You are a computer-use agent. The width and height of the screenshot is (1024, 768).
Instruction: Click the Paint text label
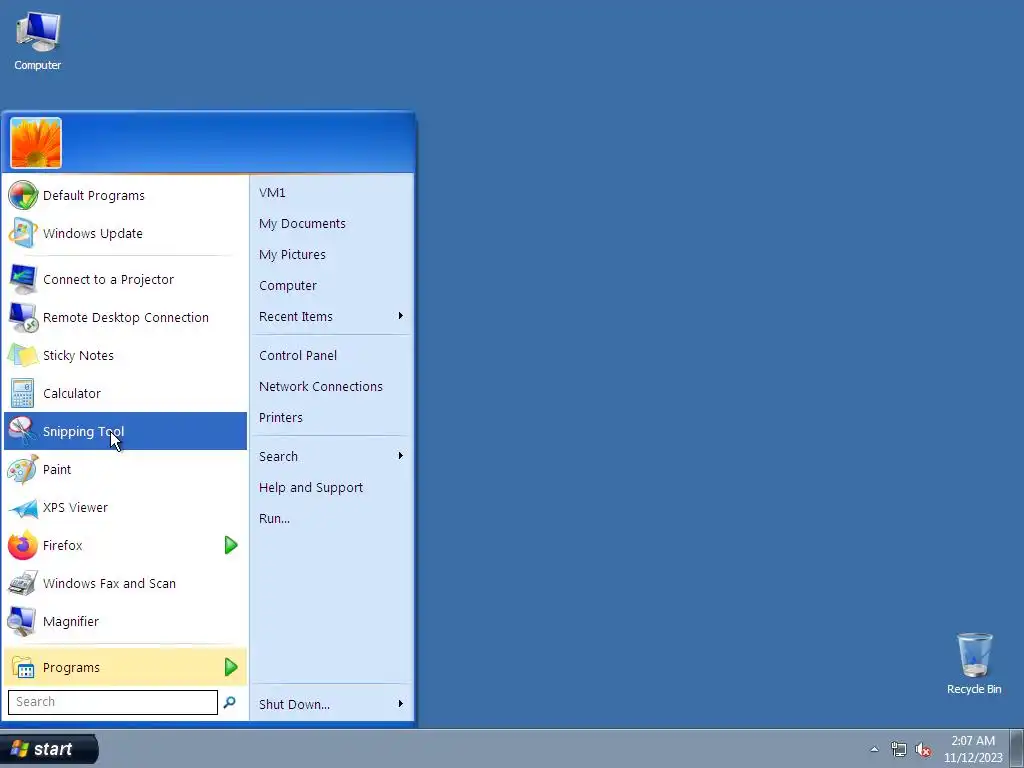tap(57, 470)
